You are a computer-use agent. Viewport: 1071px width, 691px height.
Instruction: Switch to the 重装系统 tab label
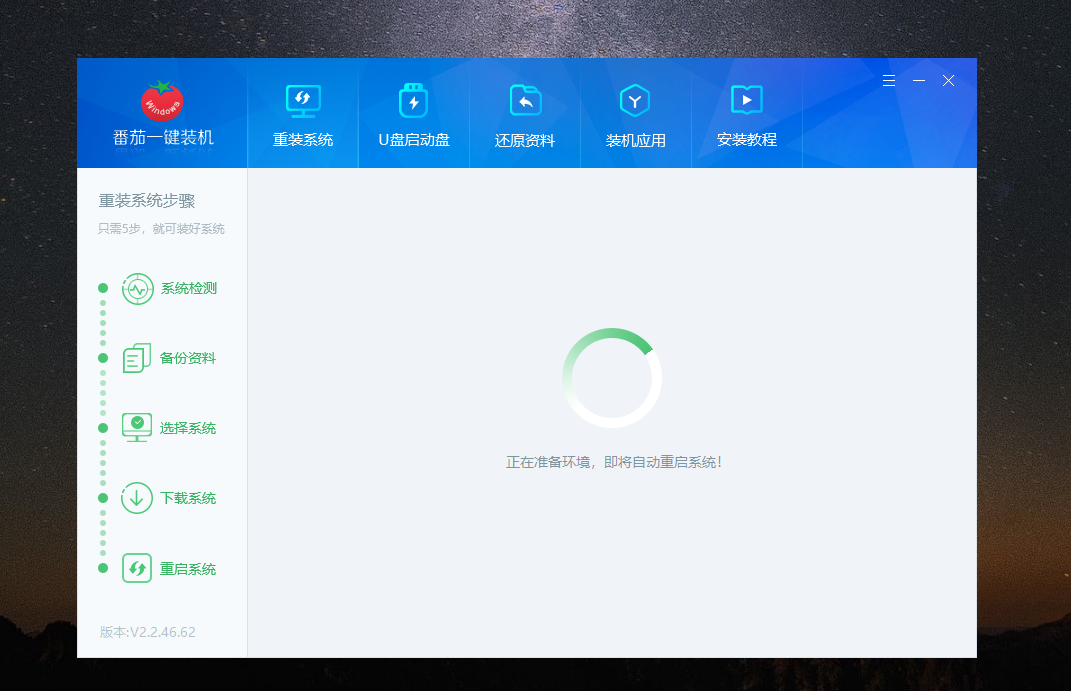(303, 140)
